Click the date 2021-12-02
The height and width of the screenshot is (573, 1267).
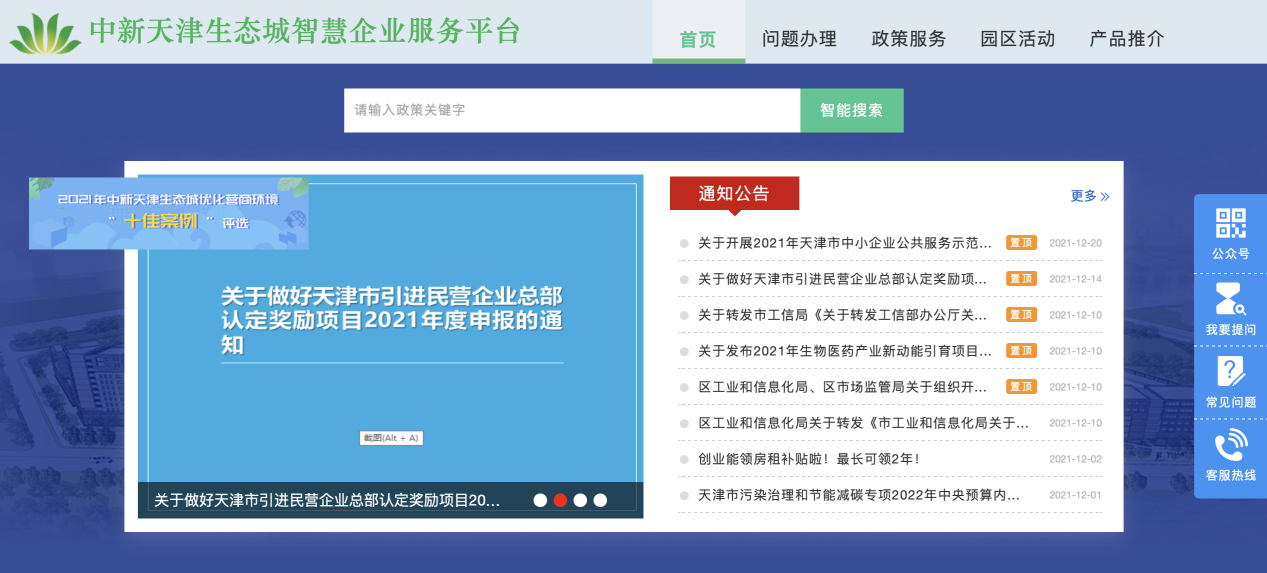(1075, 459)
